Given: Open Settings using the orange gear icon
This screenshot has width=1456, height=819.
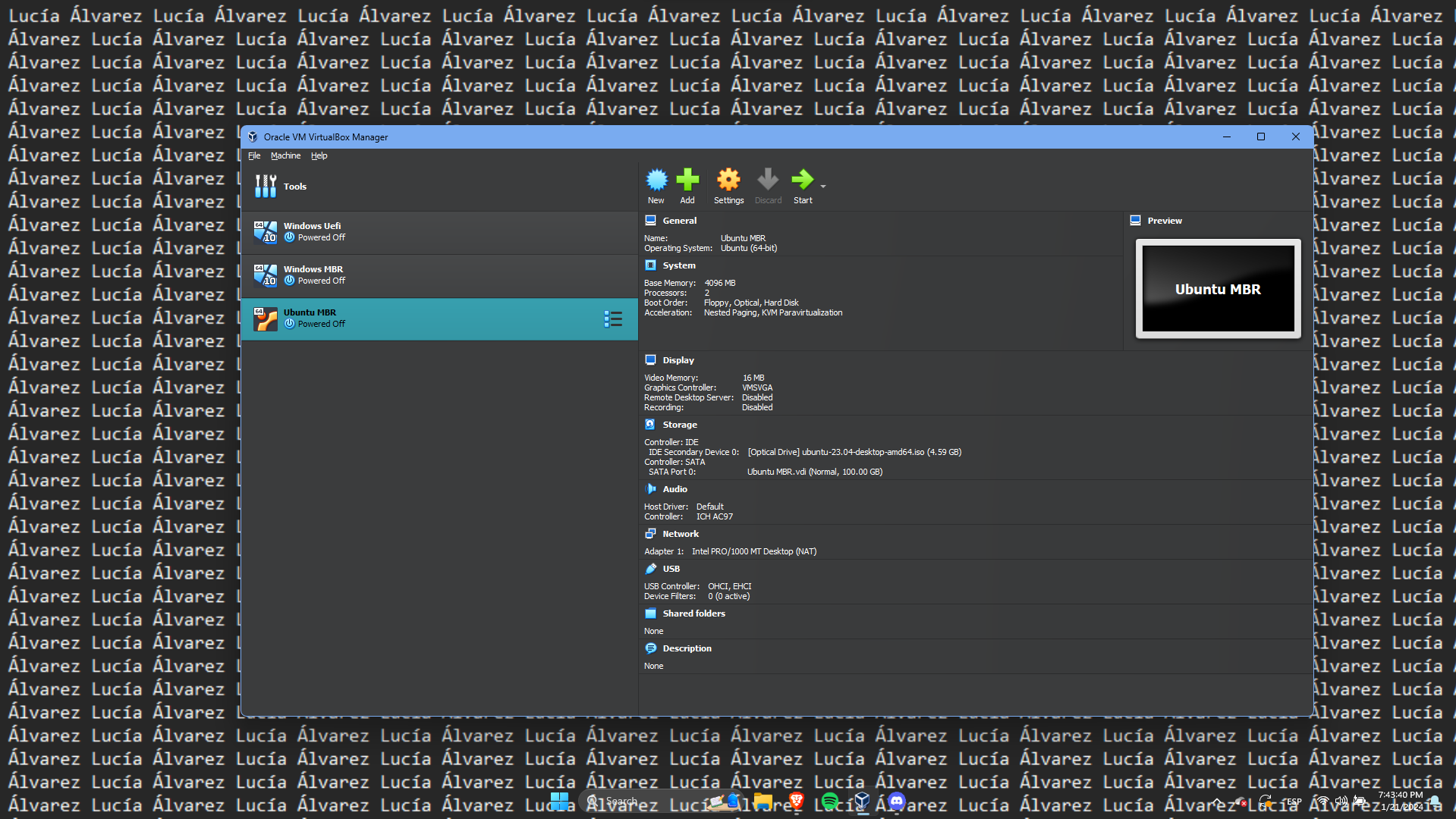Looking at the screenshot, I should (728, 180).
